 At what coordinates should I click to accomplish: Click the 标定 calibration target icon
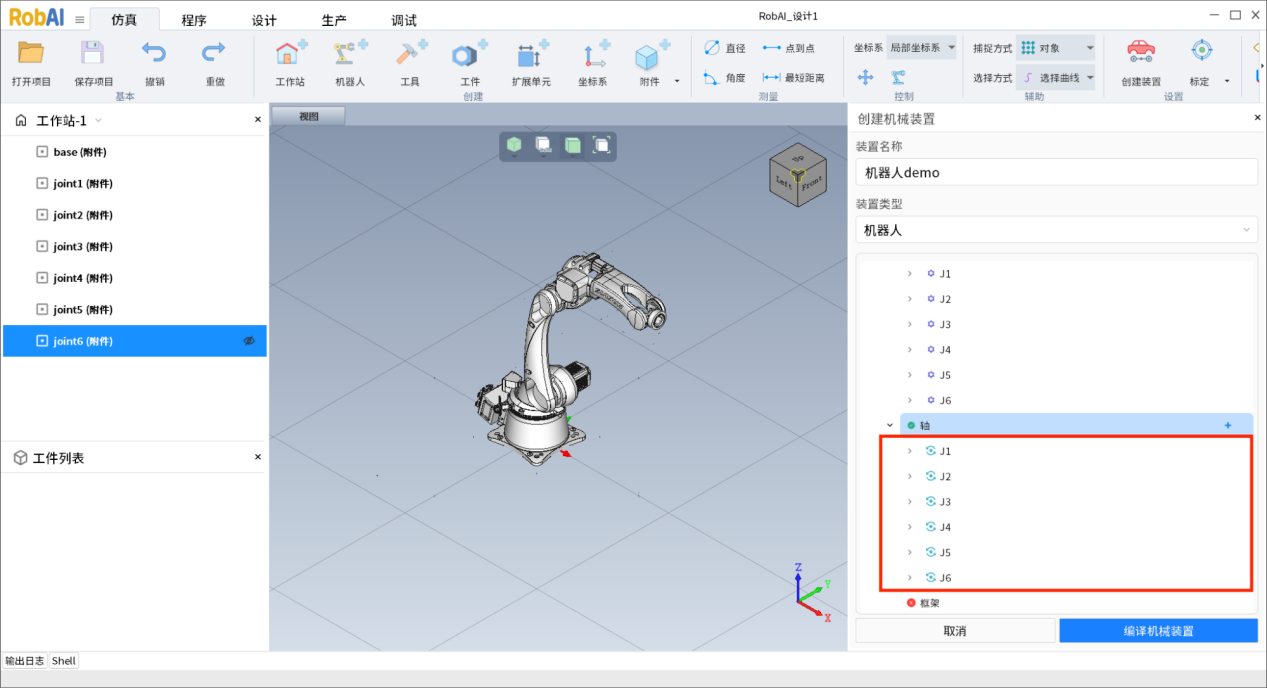tap(1201, 50)
